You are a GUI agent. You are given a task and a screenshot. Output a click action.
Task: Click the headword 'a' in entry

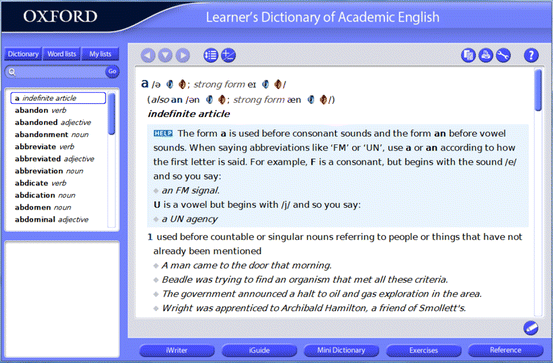[x=145, y=84]
